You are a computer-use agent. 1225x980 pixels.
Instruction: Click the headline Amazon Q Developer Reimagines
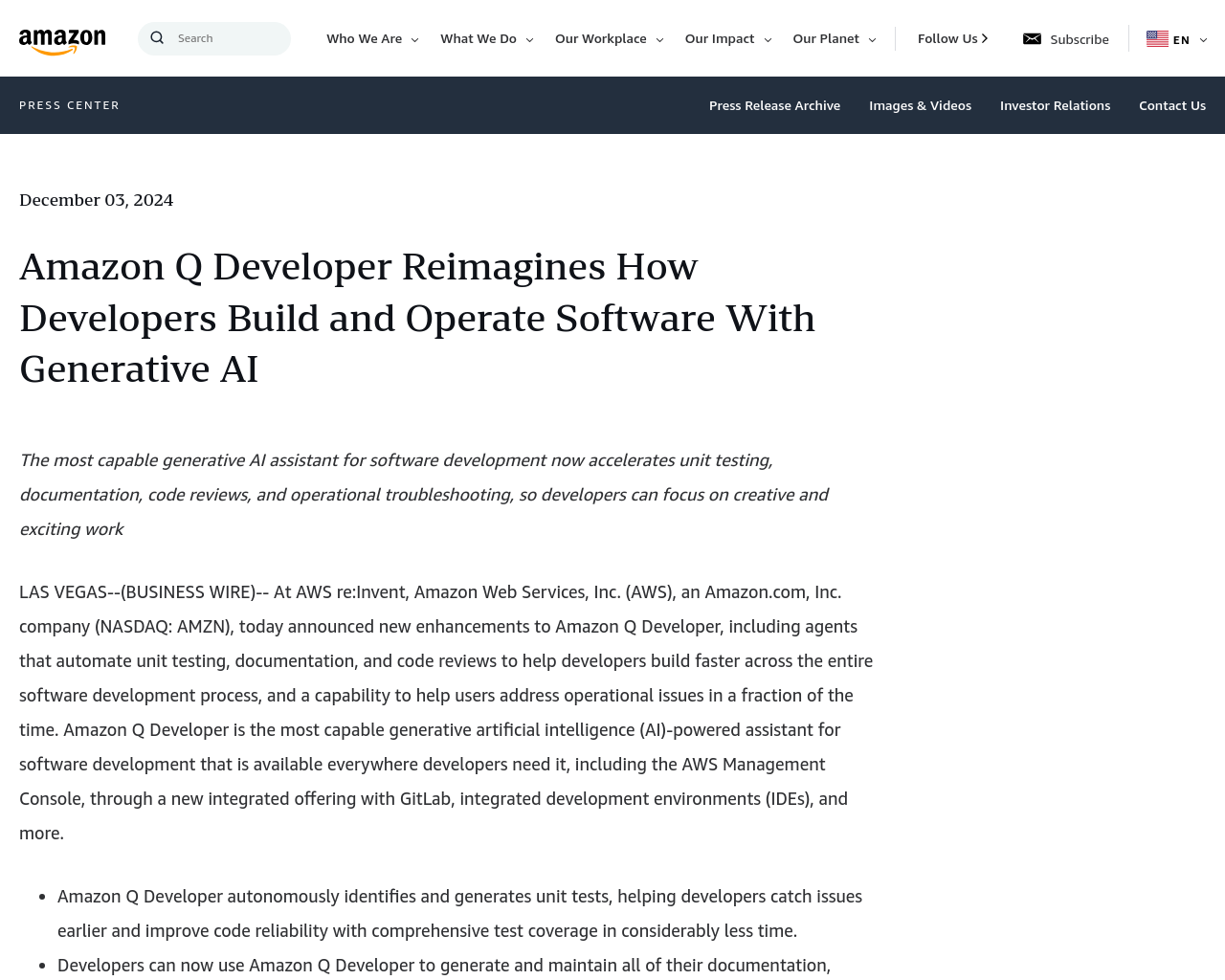(417, 318)
